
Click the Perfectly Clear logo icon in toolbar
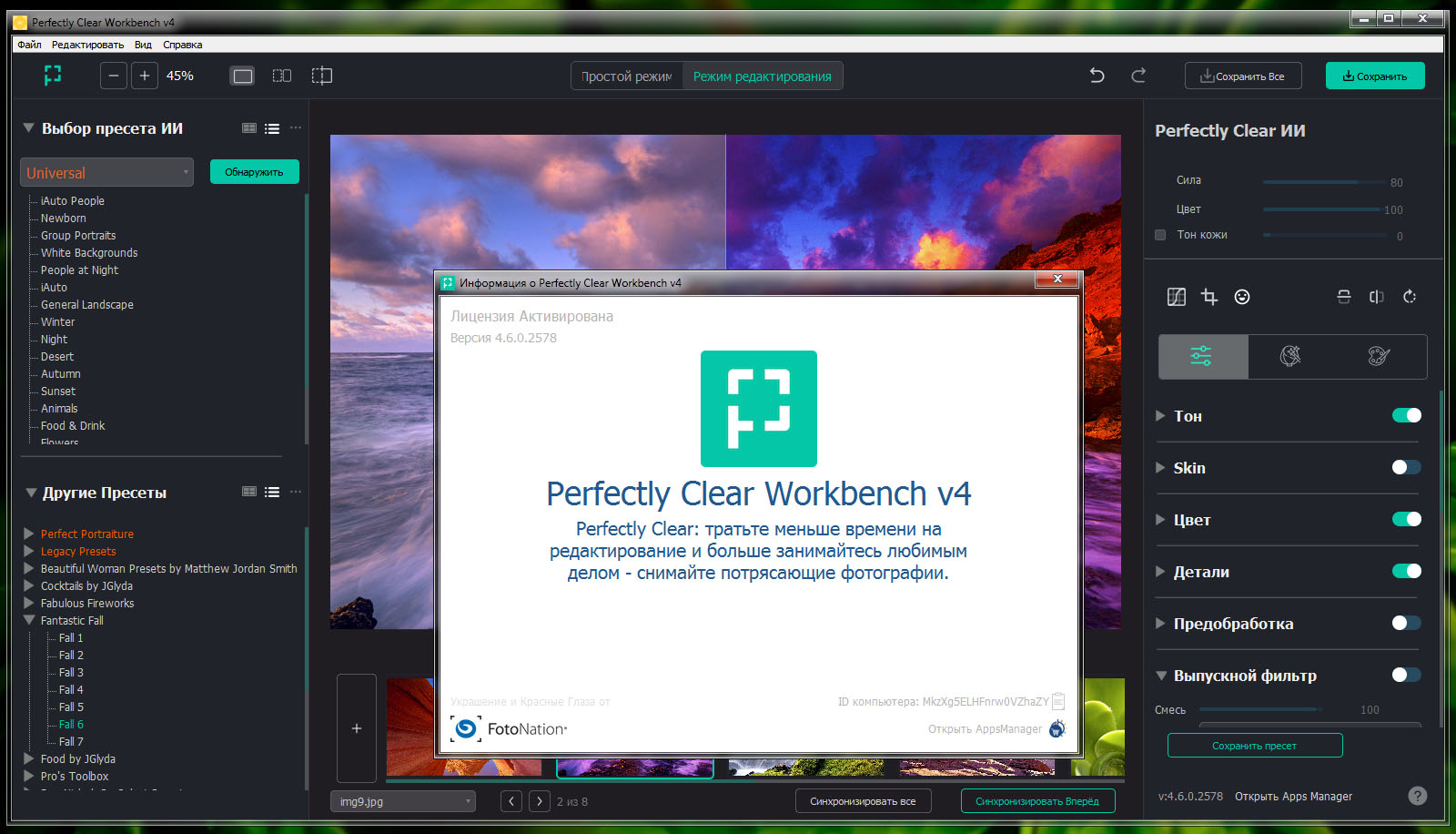[x=53, y=76]
